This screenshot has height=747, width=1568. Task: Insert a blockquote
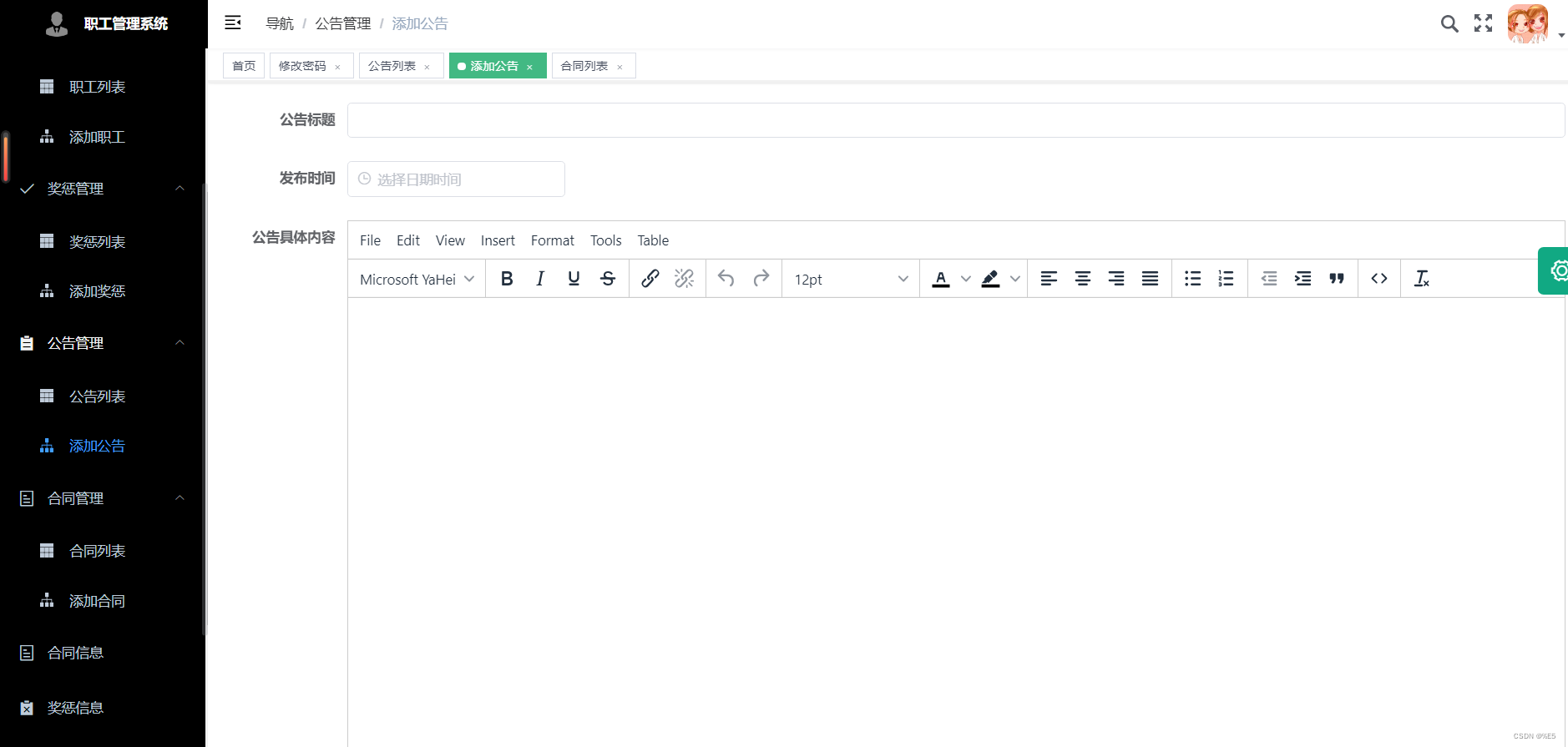(x=1337, y=279)
